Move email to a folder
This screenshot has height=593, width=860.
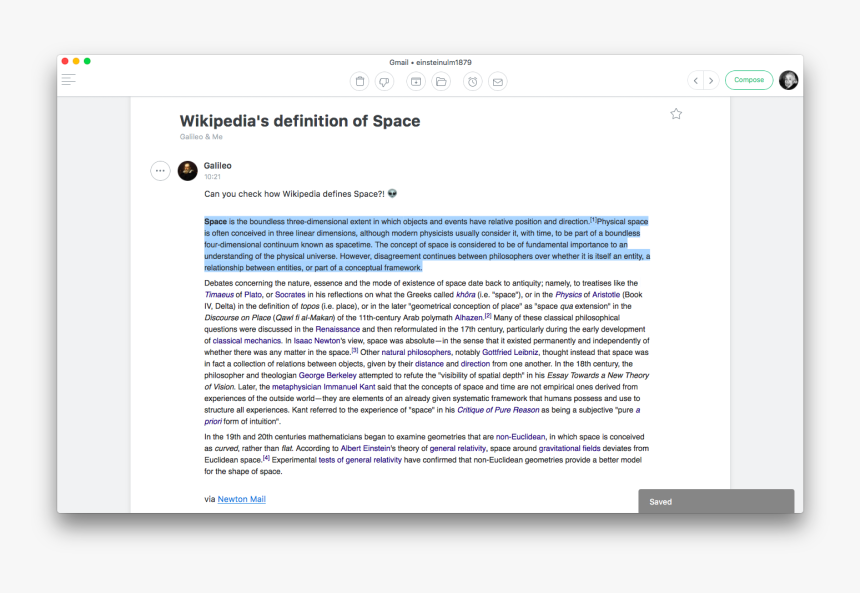pos(441,82)
